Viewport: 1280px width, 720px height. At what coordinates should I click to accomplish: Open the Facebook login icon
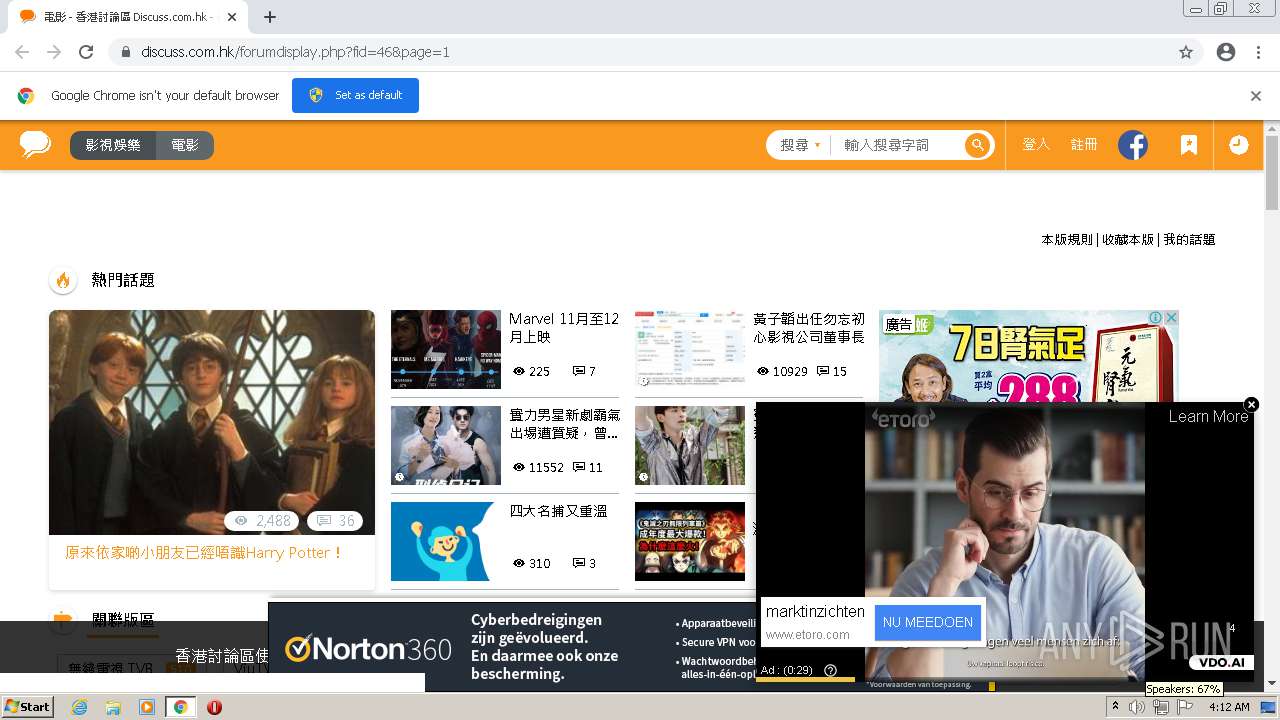[x=1132, y=145]
